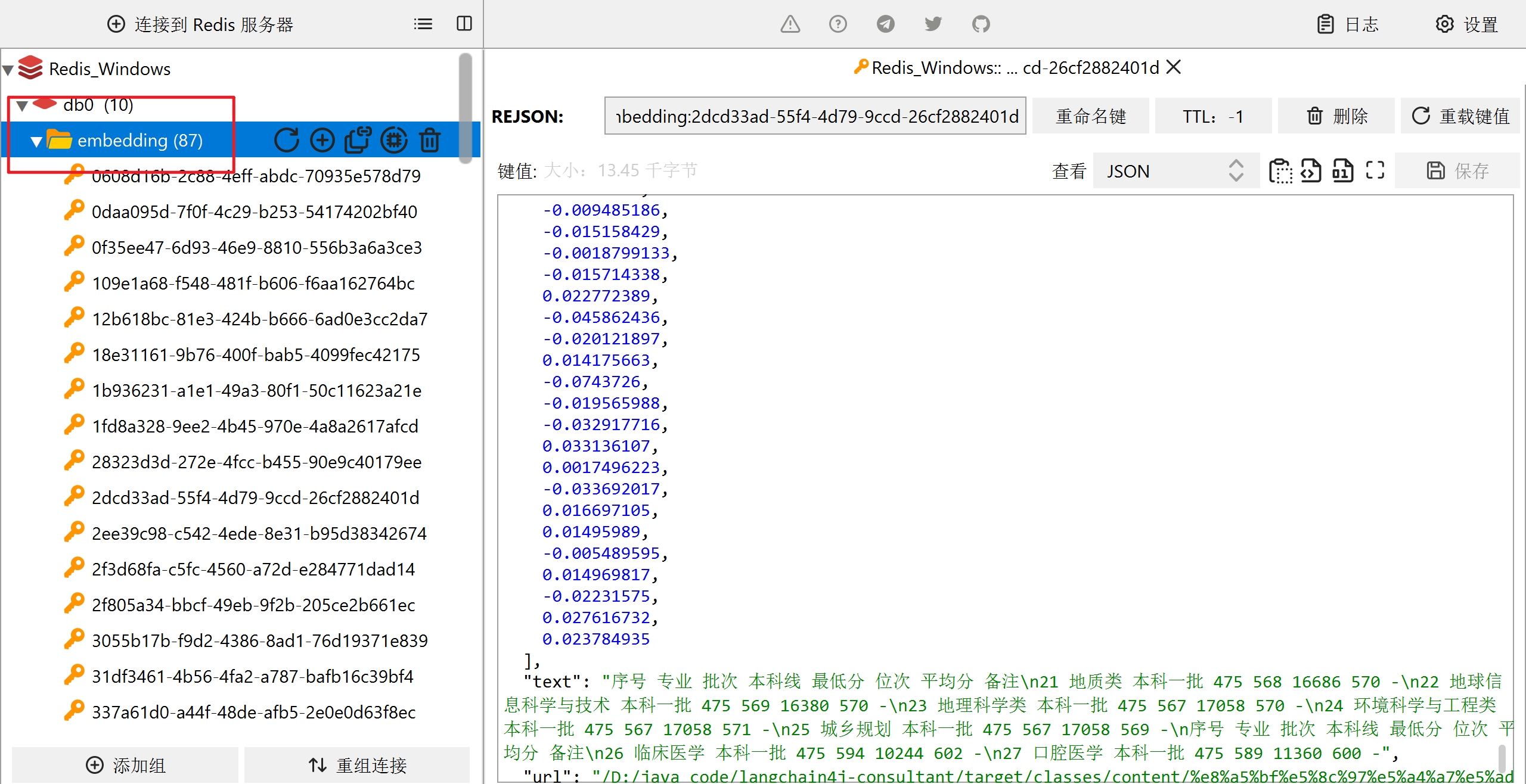Click the binary view icon beside the JSON selector

[1342, 170]
